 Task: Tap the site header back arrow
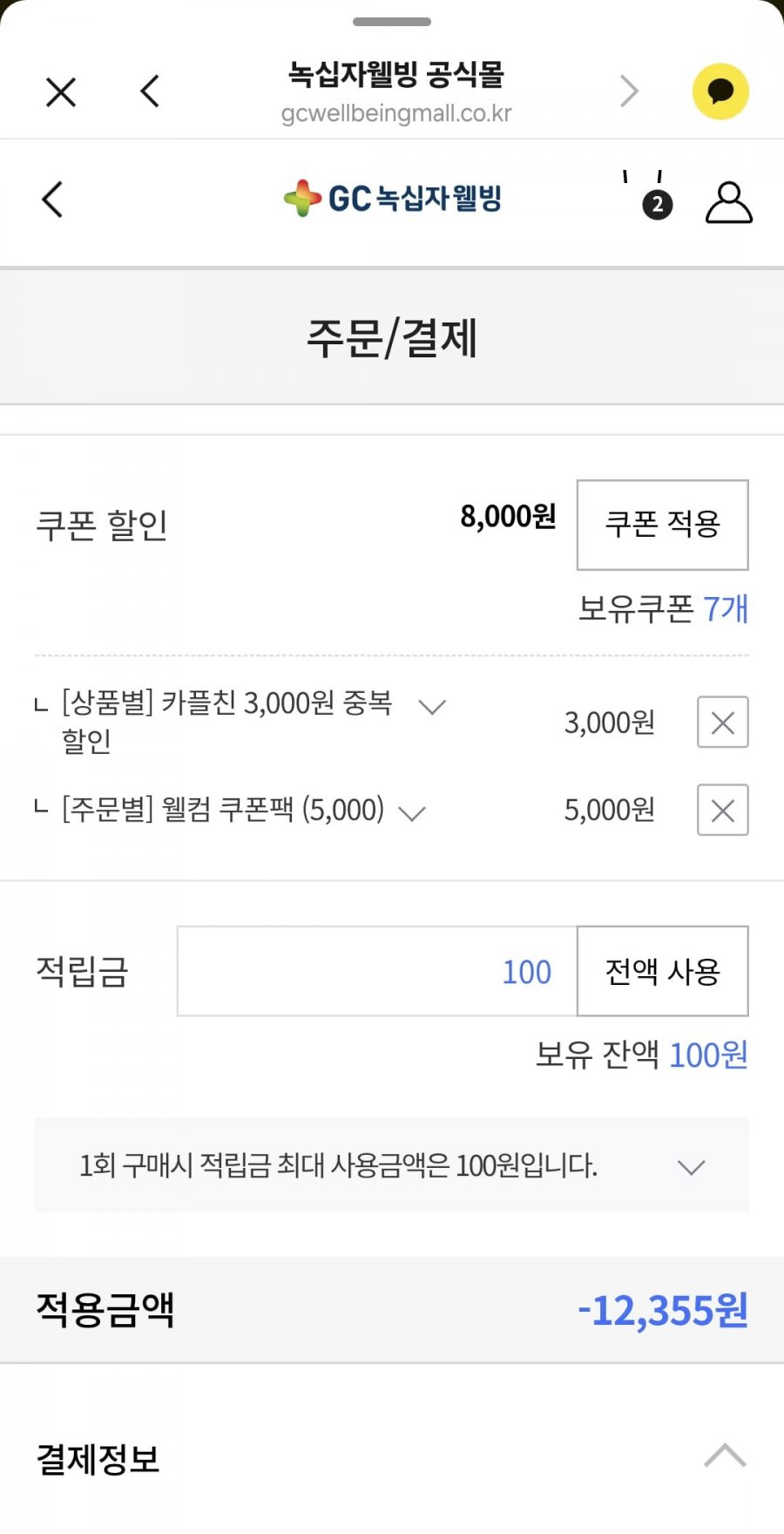53,200
